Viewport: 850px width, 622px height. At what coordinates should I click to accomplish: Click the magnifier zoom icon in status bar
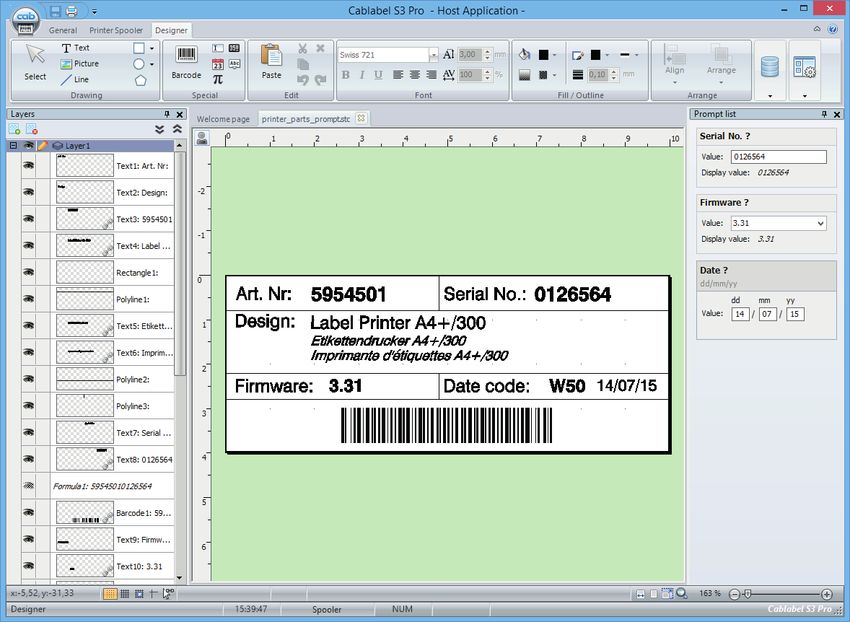(x=681, y=594)
